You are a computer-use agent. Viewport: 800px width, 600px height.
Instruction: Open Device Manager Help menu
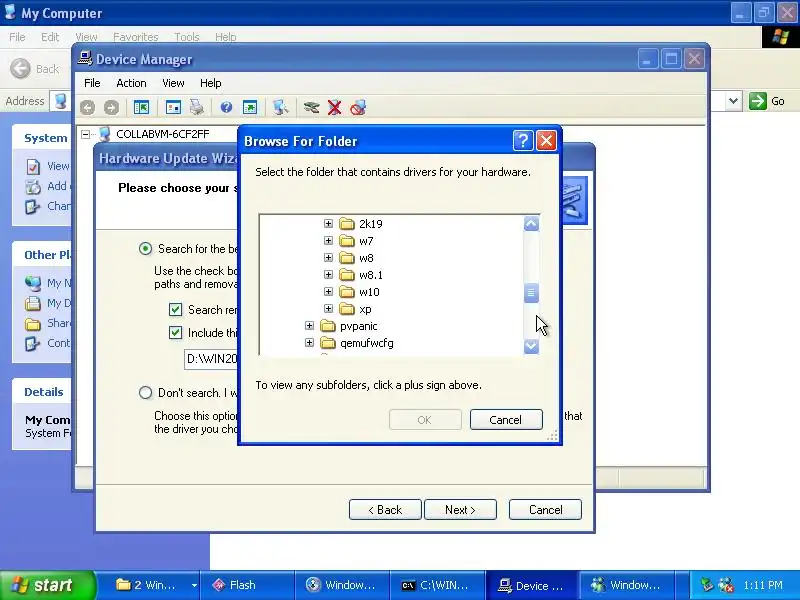tap(210, 83)
